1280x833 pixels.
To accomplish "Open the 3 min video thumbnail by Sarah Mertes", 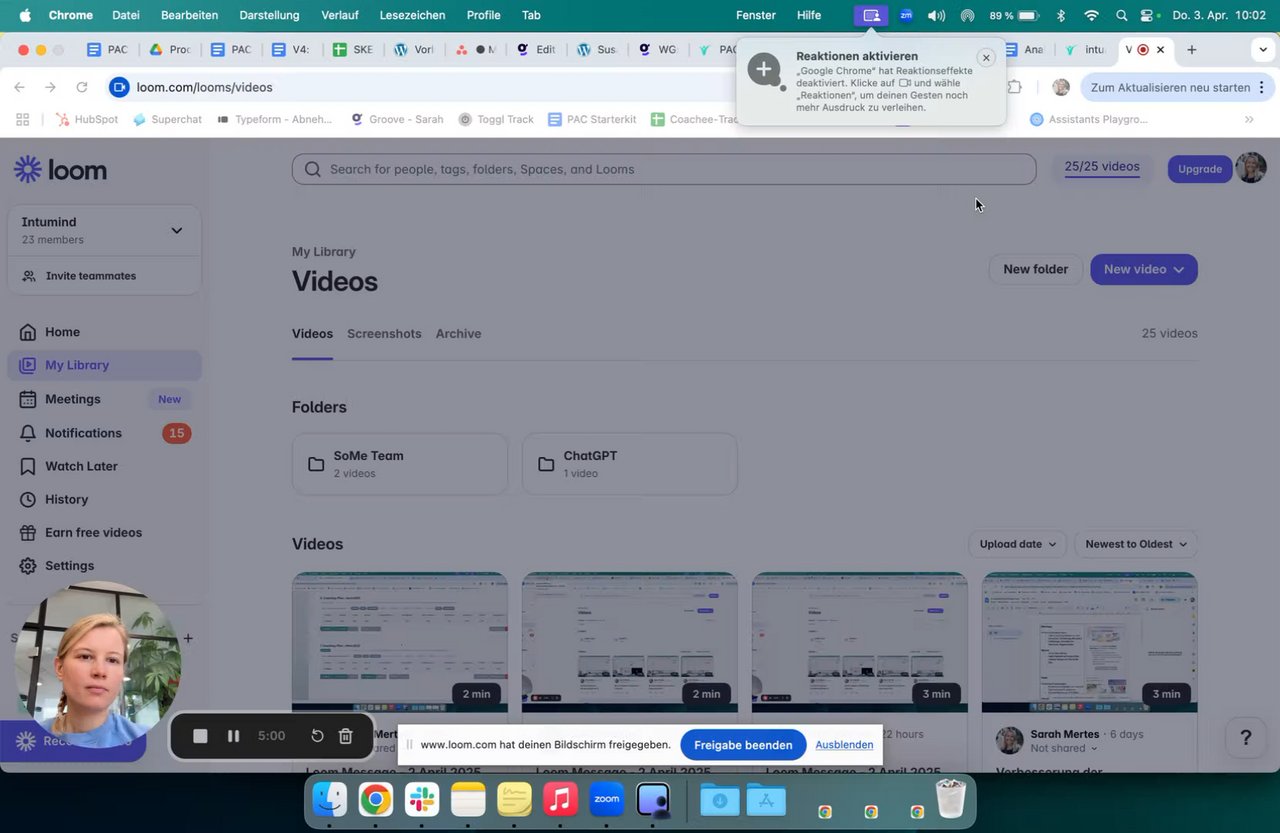I will pos(1090,642).
